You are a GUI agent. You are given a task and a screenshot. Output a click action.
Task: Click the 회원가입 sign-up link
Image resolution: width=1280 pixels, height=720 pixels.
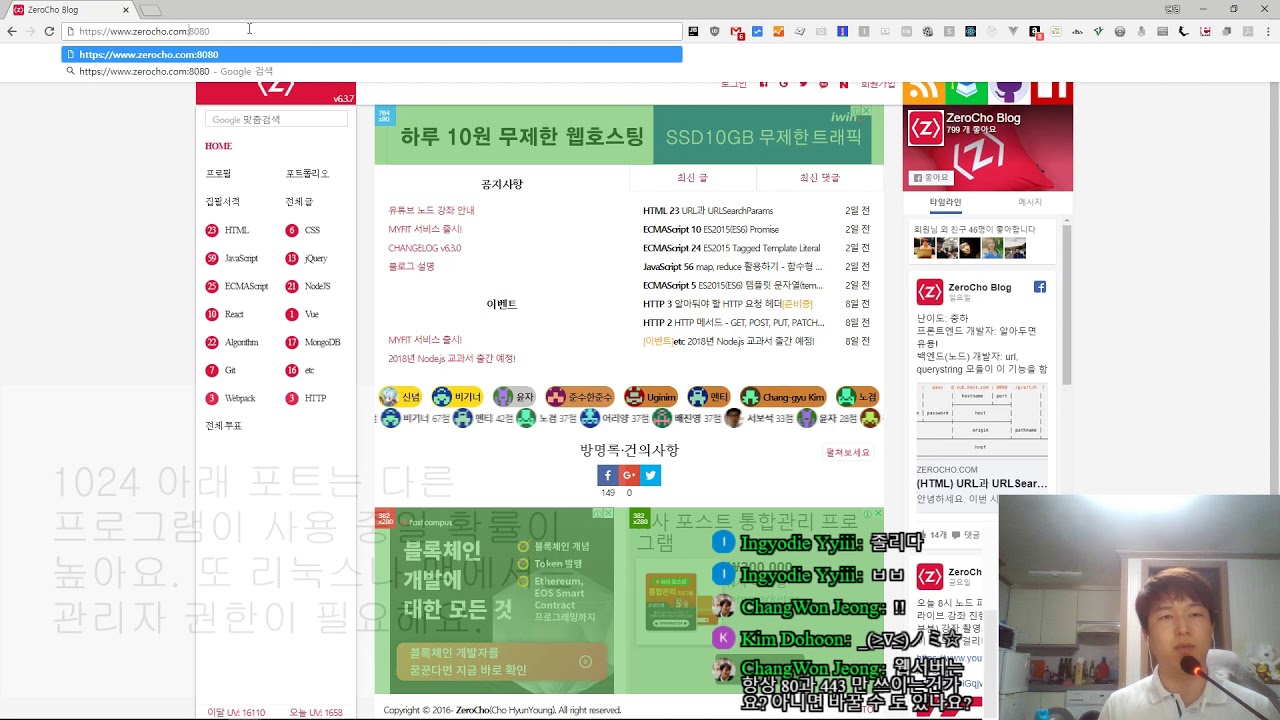(x=878, y=86)
